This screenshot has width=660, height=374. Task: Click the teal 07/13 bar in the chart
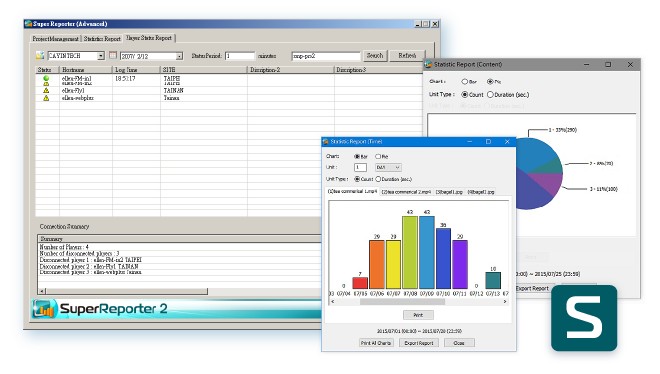(493, 281)
